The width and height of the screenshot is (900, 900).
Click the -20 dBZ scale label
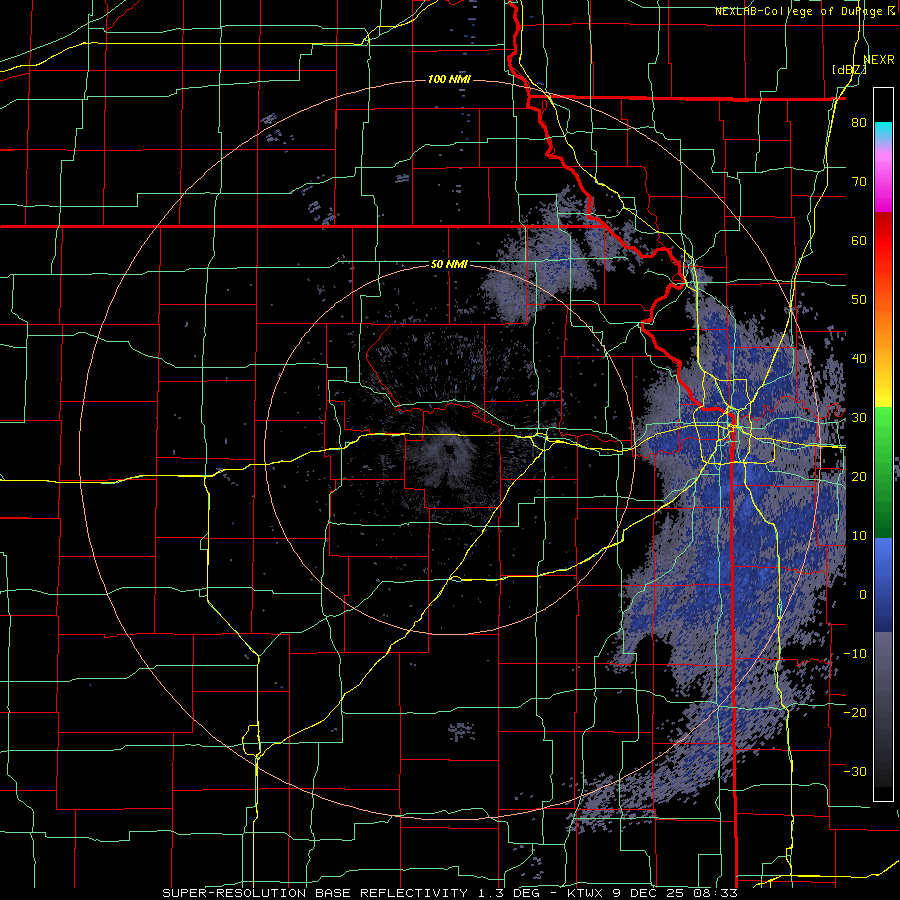(x=855, y=712)
